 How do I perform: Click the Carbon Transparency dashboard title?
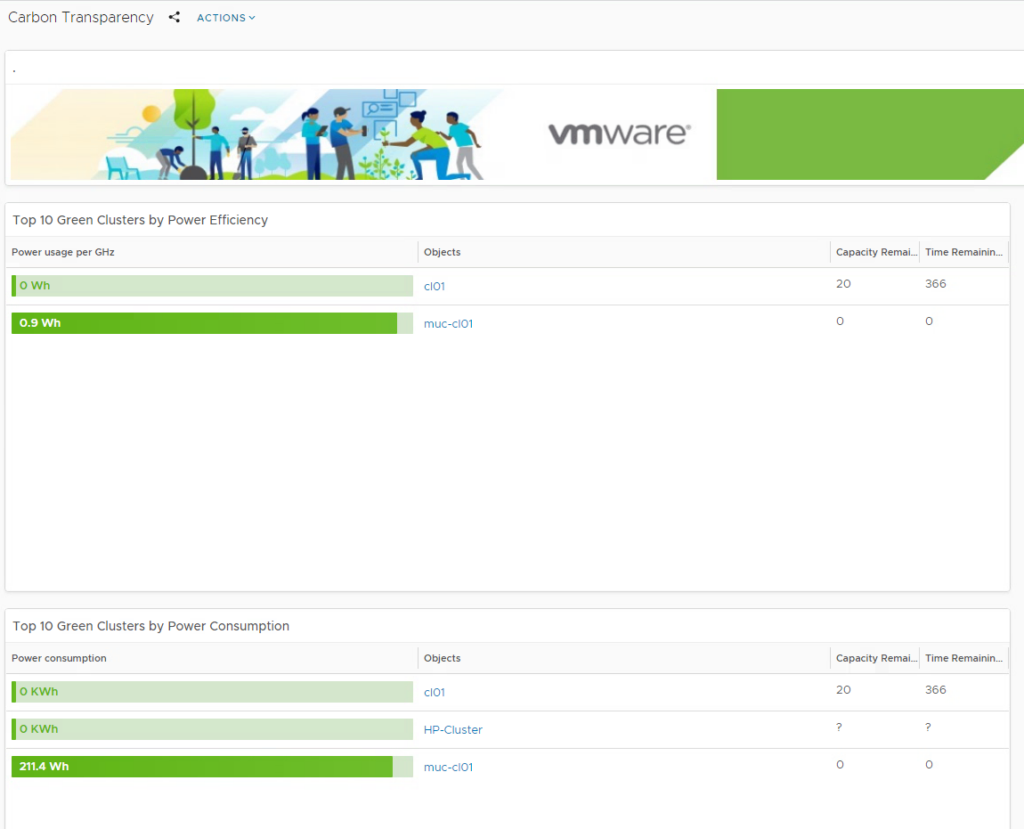pyautogui.click(x=81, y=18)
